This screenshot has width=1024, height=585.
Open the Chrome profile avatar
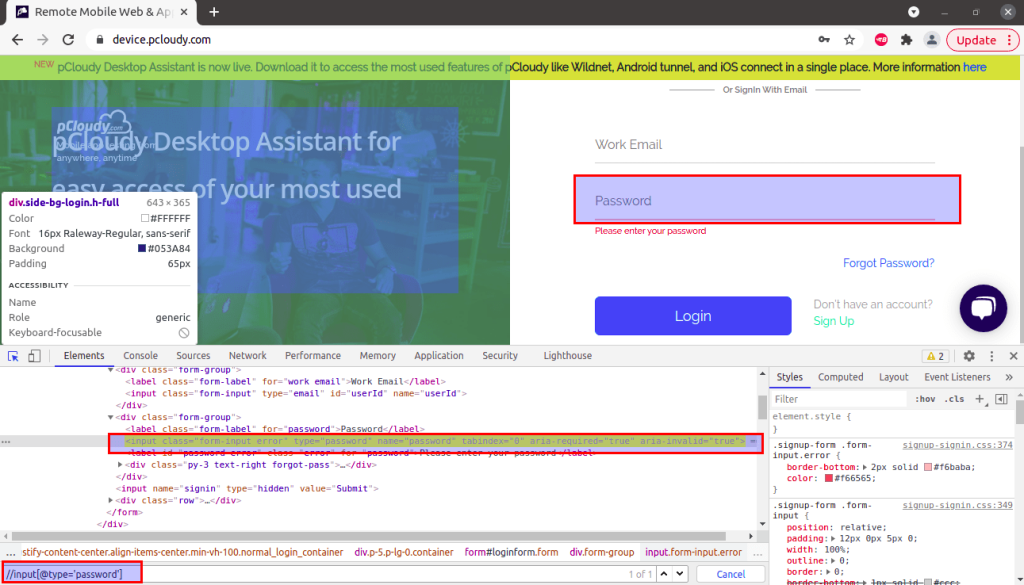932,40
